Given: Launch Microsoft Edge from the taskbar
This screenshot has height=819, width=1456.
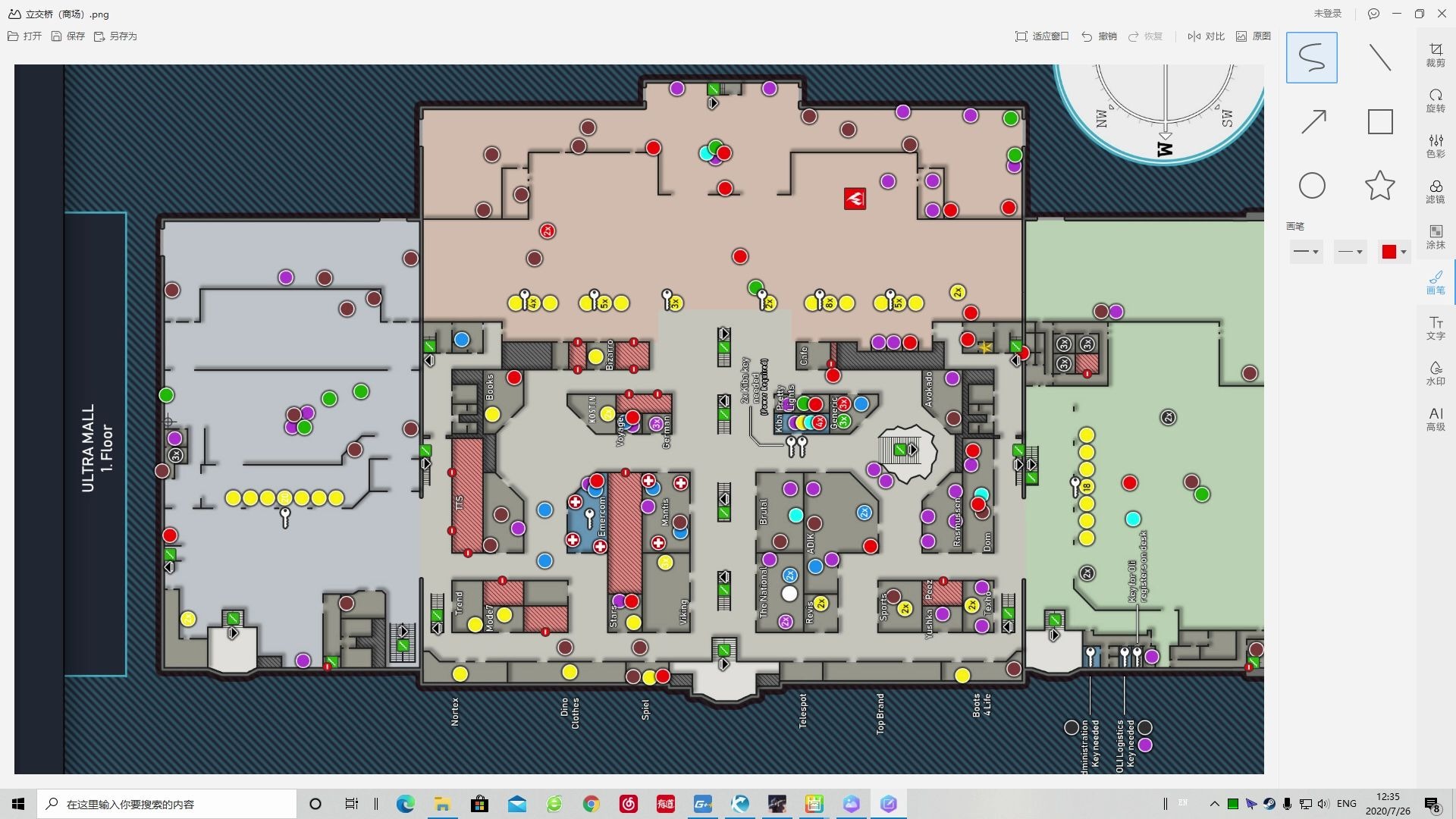Looking at the screenshot, I should click(405, 804).
